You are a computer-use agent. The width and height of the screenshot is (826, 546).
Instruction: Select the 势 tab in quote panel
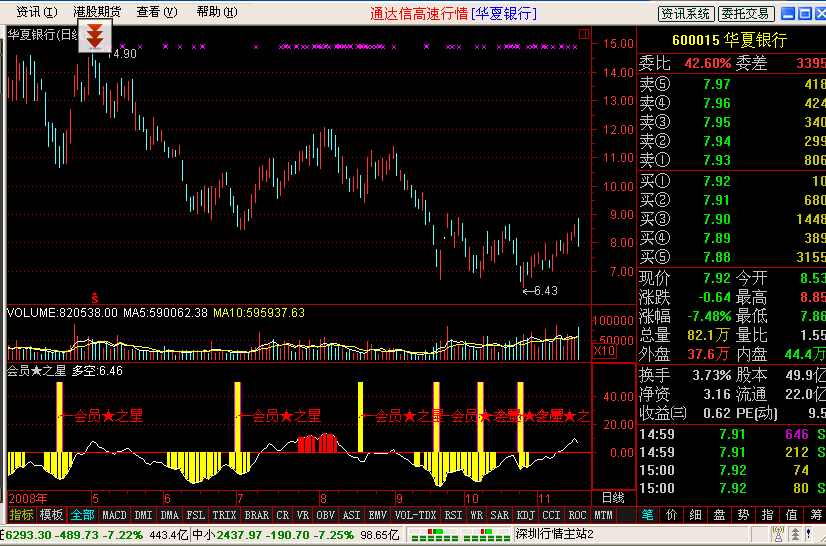click(x=743, y=515)
